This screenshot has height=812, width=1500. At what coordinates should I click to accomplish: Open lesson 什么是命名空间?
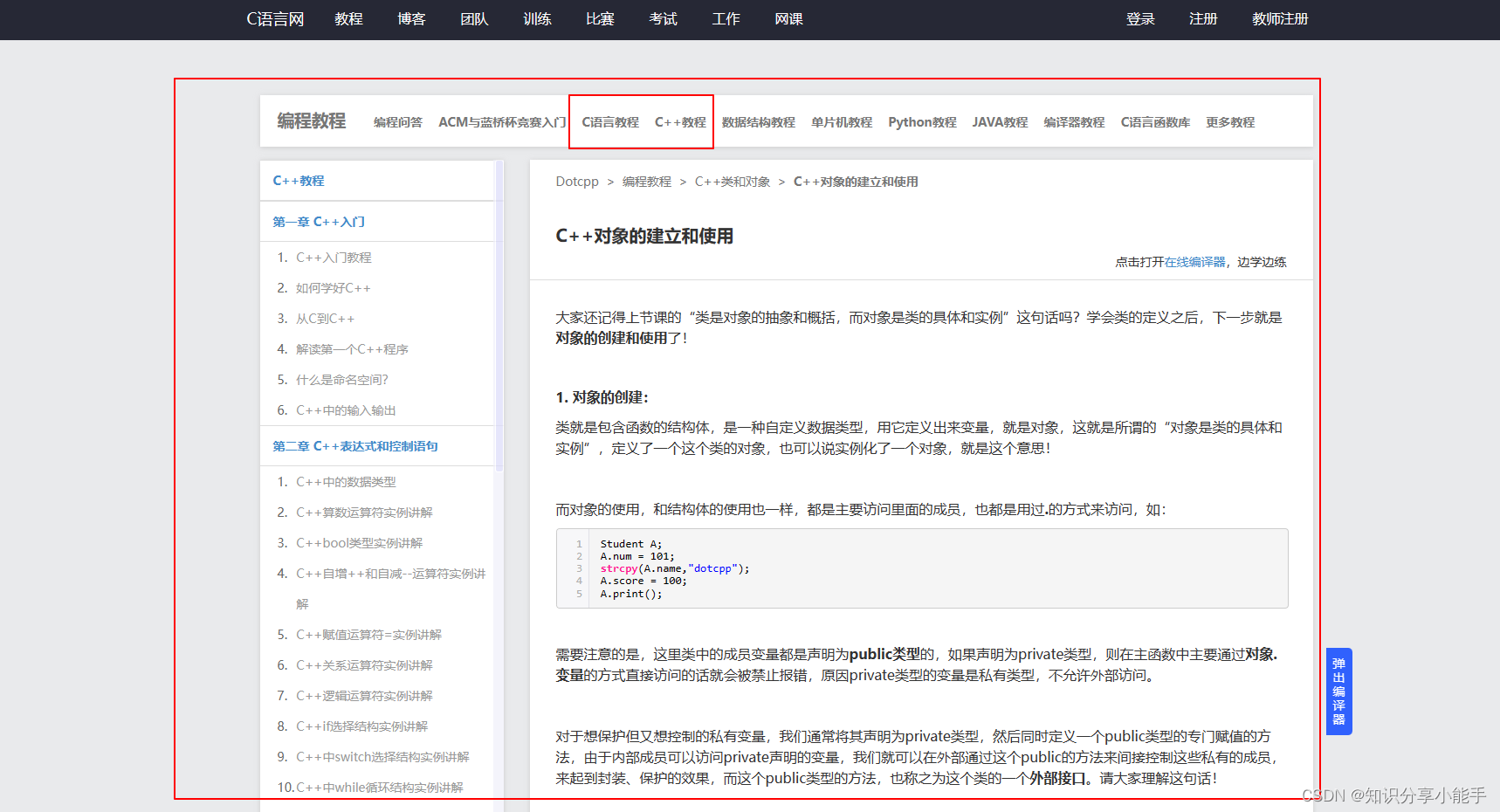pos(341,380)
